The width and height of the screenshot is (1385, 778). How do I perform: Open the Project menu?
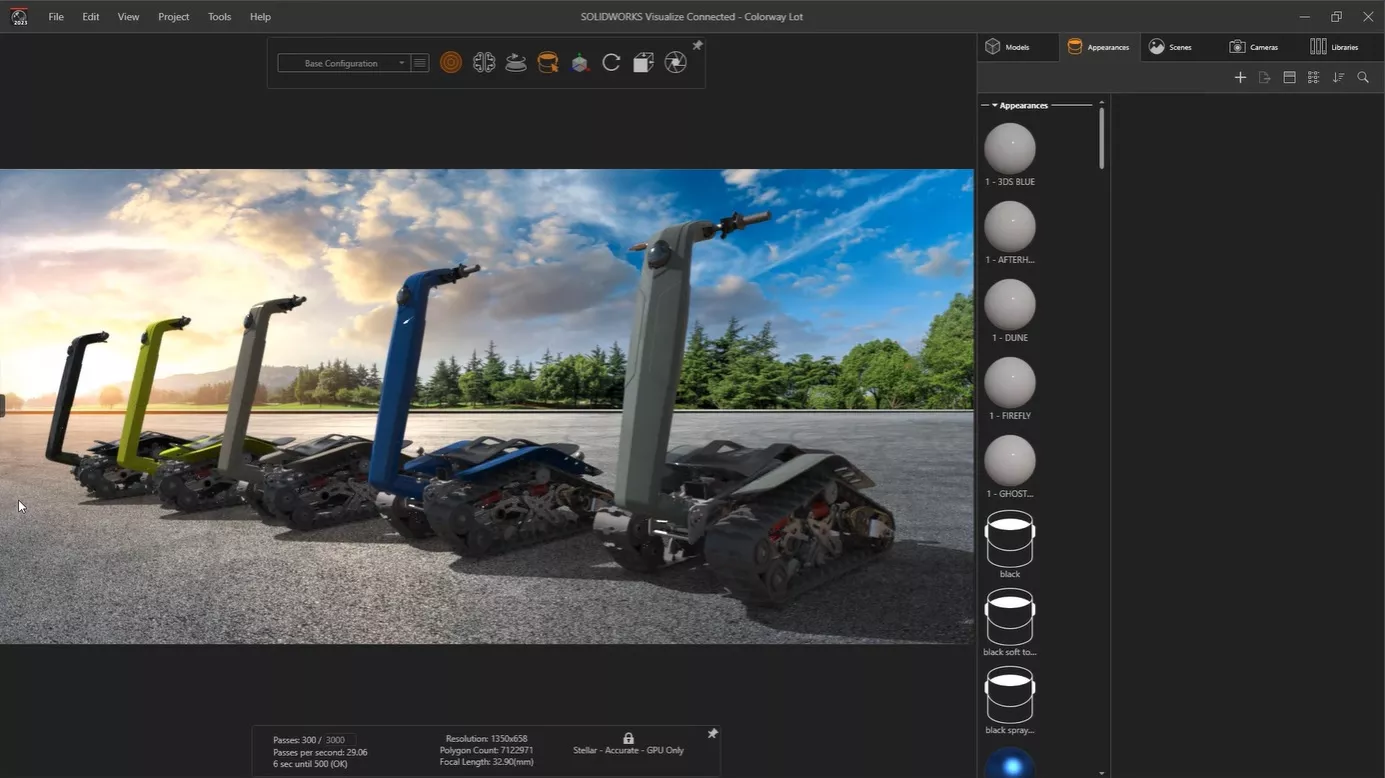coord(173,17)
